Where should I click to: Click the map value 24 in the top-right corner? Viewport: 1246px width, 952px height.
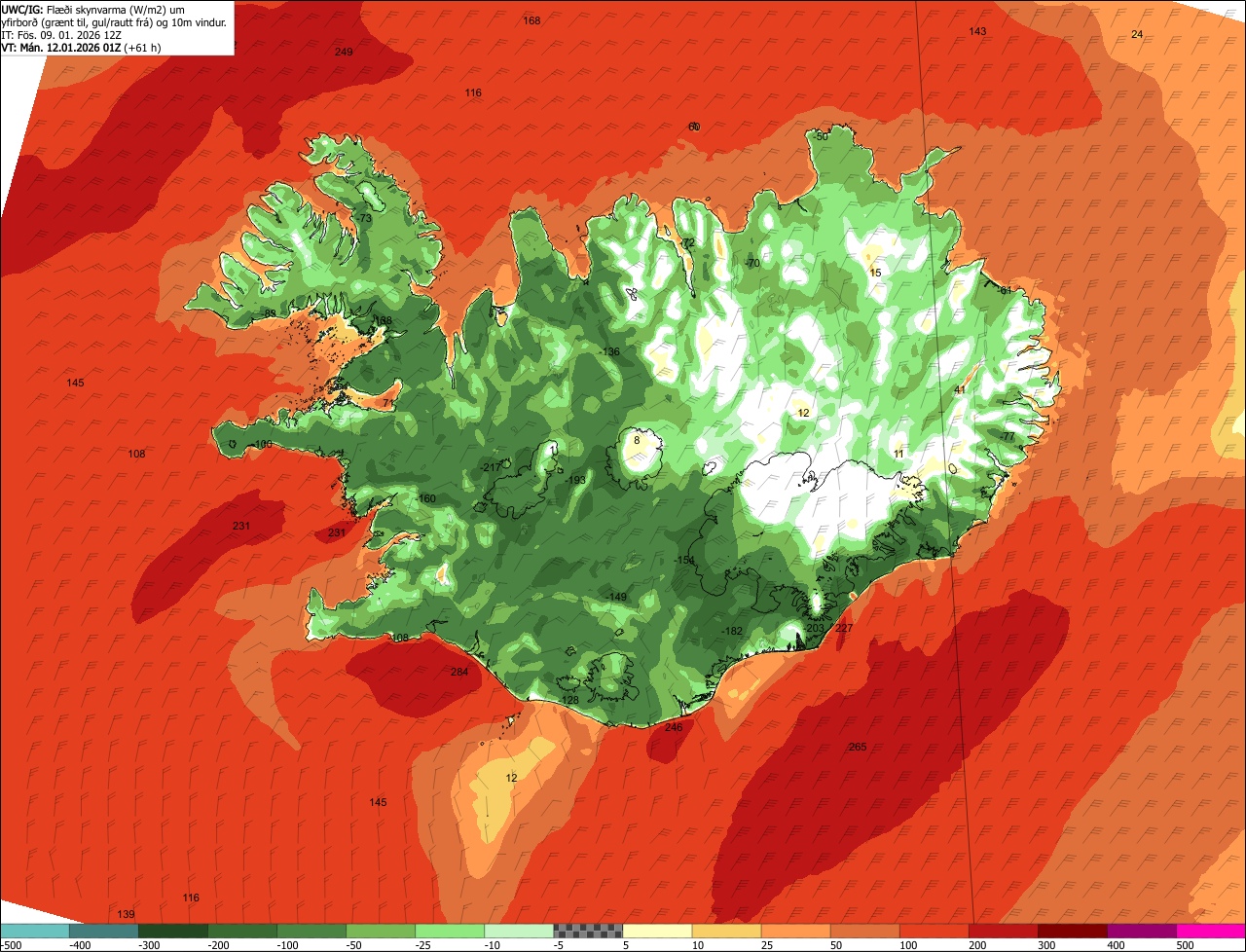click(1137, 34)
